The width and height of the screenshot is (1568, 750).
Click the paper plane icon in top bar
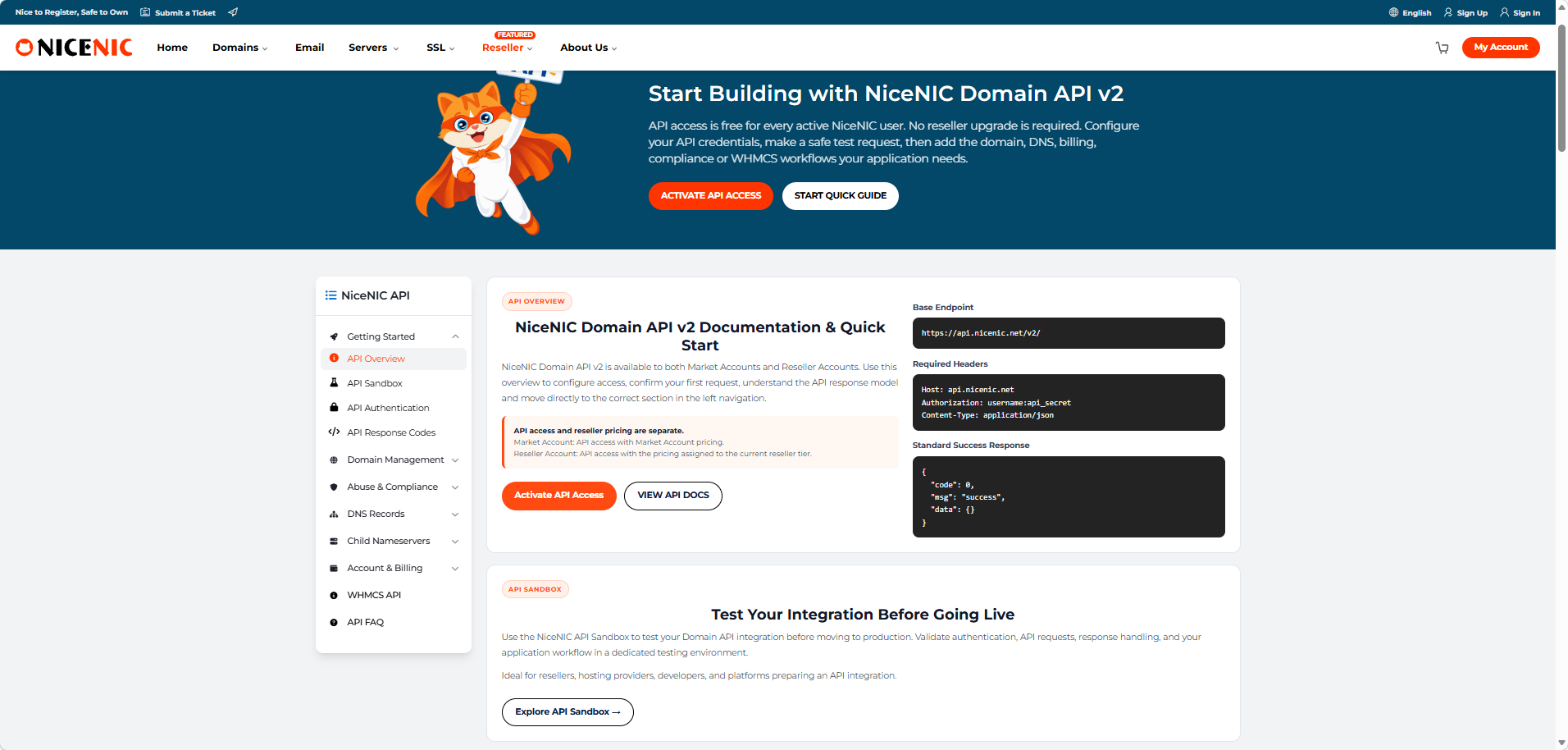click(233, 12)
